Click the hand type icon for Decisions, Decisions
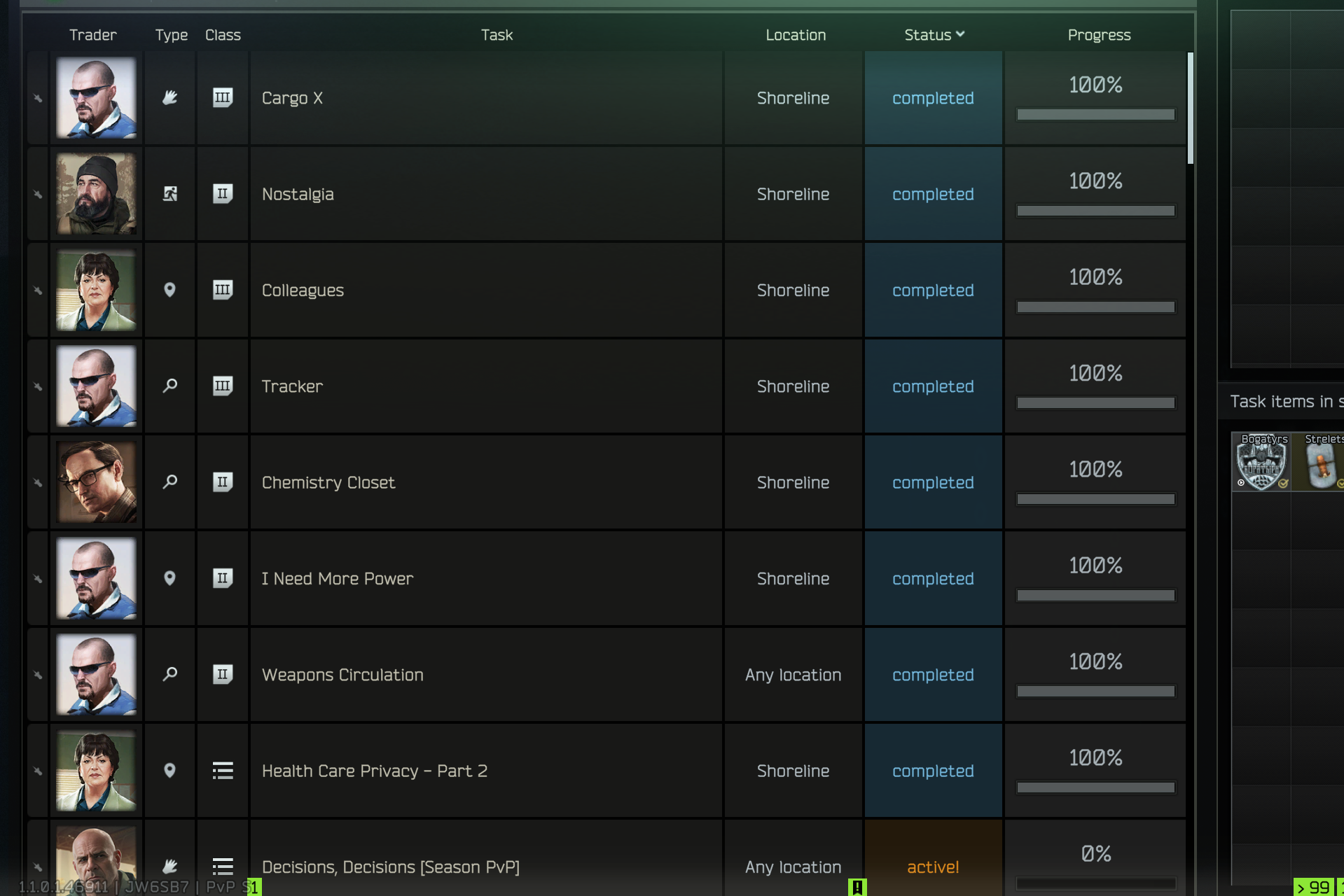The width and height of the screenshot is (1344, 896). click(x=169, y=867)
